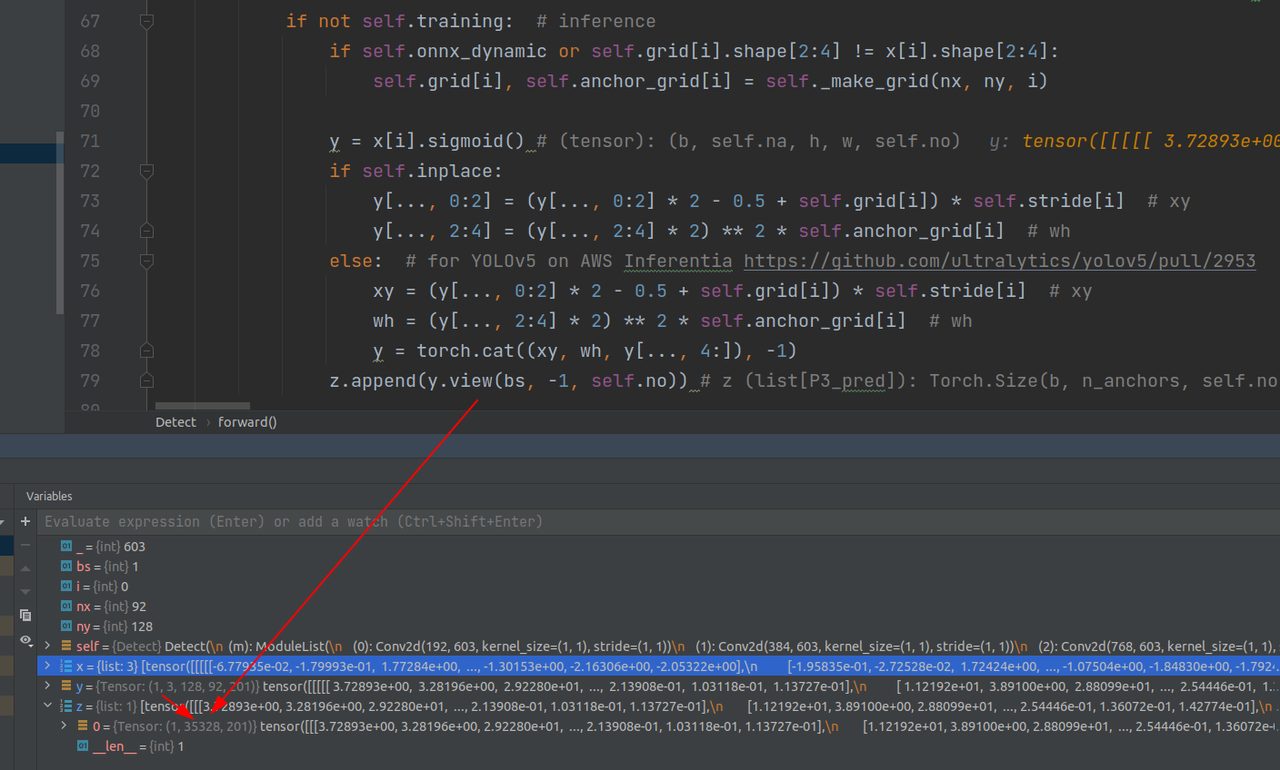The image size is (1280, 770).
Task: Collapse the z list variable
Action: 48,706
